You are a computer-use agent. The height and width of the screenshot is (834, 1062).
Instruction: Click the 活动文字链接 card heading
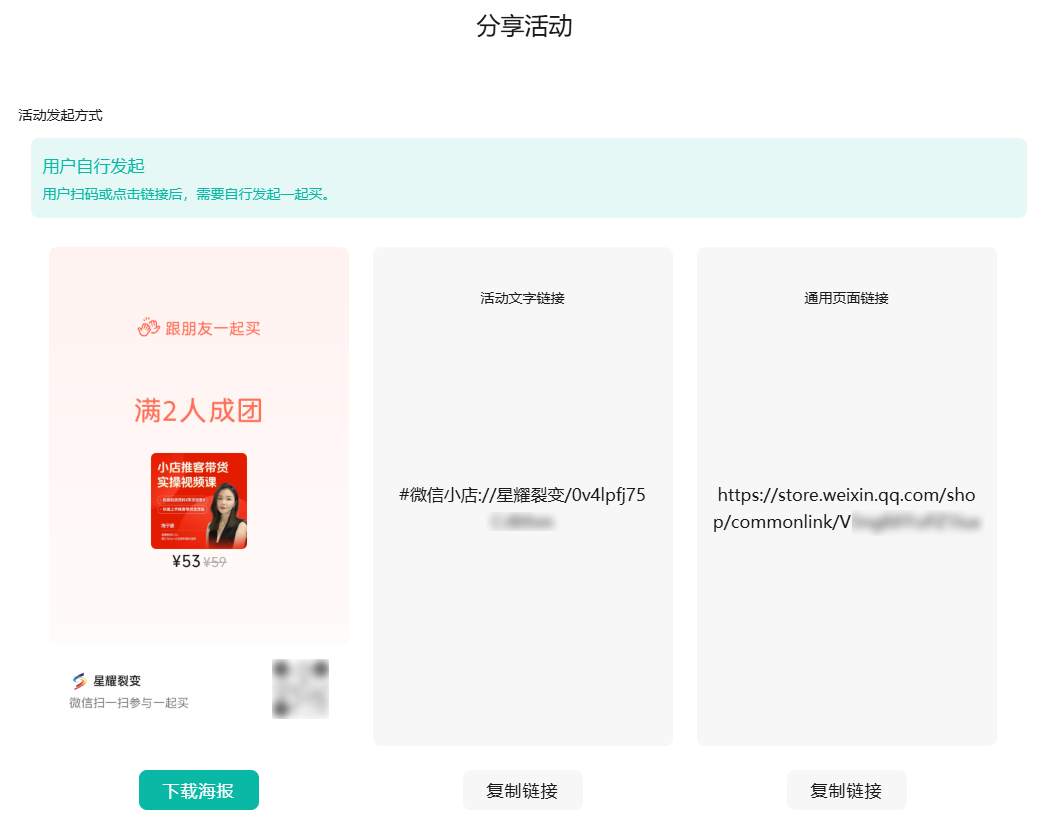[x=522, y=298]
